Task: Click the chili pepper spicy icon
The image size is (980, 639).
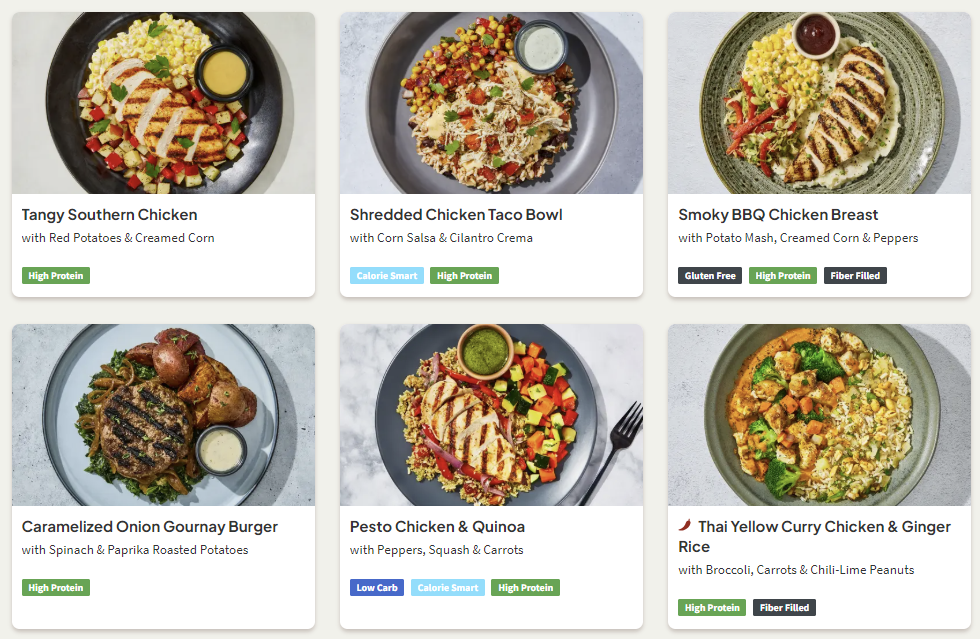Action: pos(685,526)
